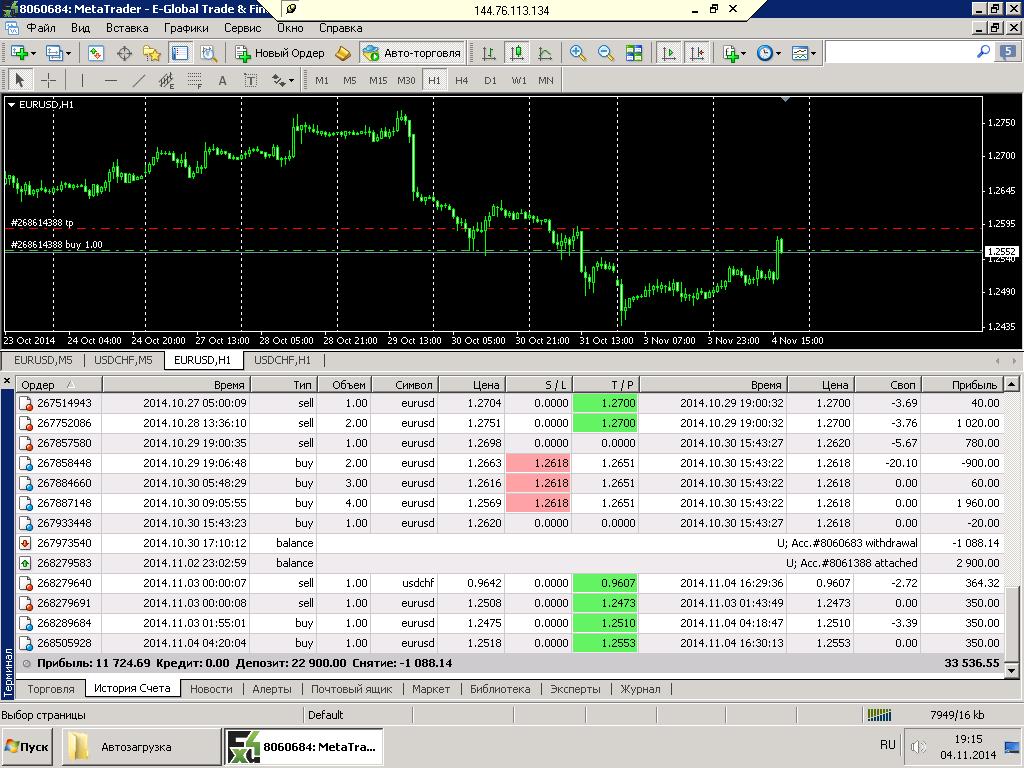Open the Market Watch window icon
The height and width of the screenshot is (768, 1024).
click(96, 53)
